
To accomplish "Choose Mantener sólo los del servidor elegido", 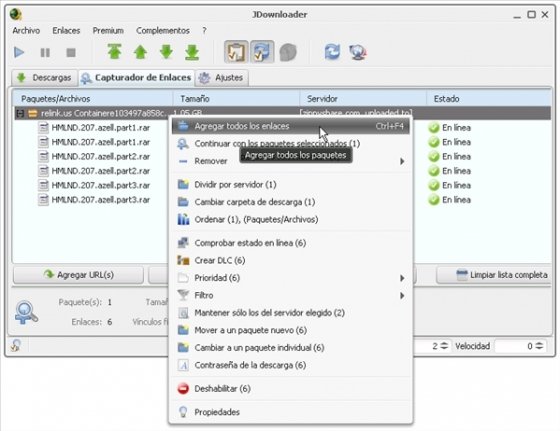I will (290, 313).
